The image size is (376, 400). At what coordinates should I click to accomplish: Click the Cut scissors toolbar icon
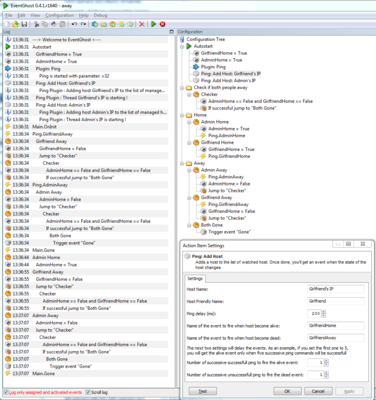(x=36, y=24)
